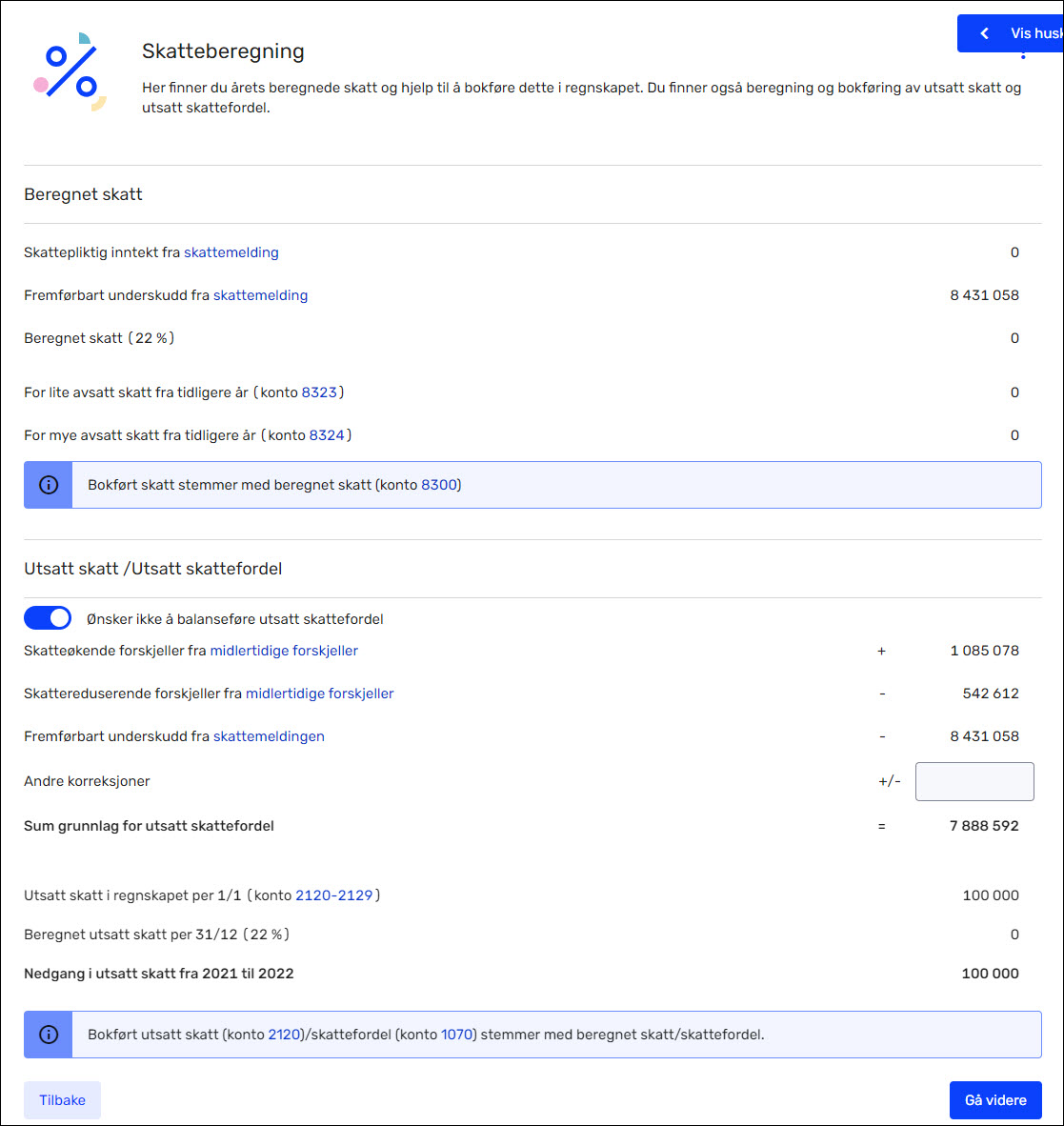The image size is (1064, 1126).
Task: Click the percent sign Skatteberegning icon
Action: 70,71
